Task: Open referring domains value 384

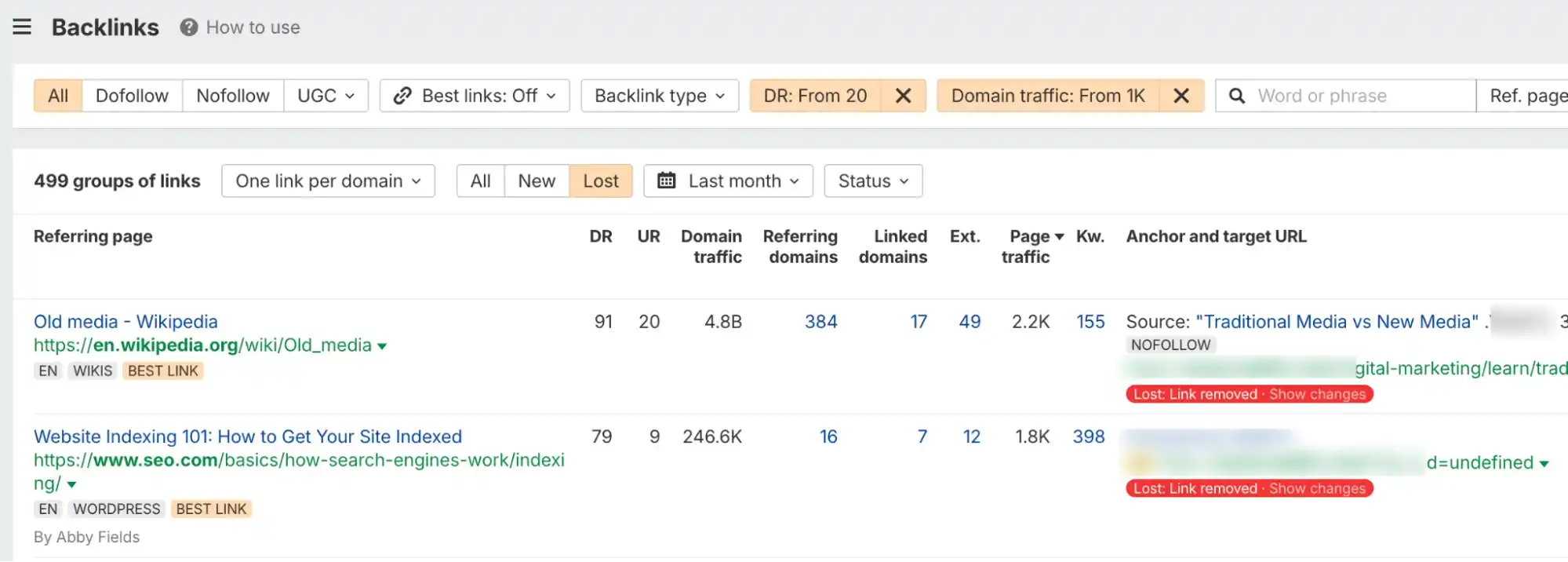Action: pyautogui.click(x=820, y=322)
